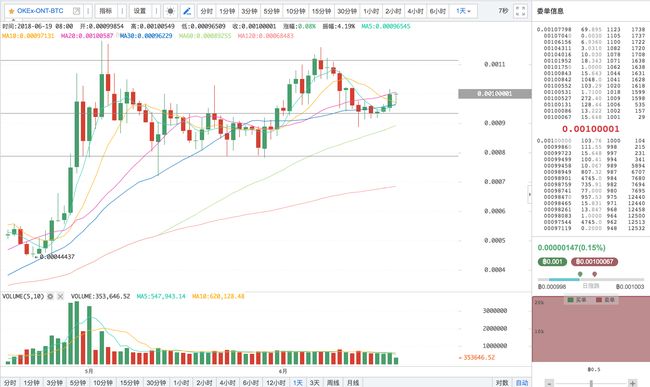
Task: Decrease depth range with minus button
Action: [549, 383]
